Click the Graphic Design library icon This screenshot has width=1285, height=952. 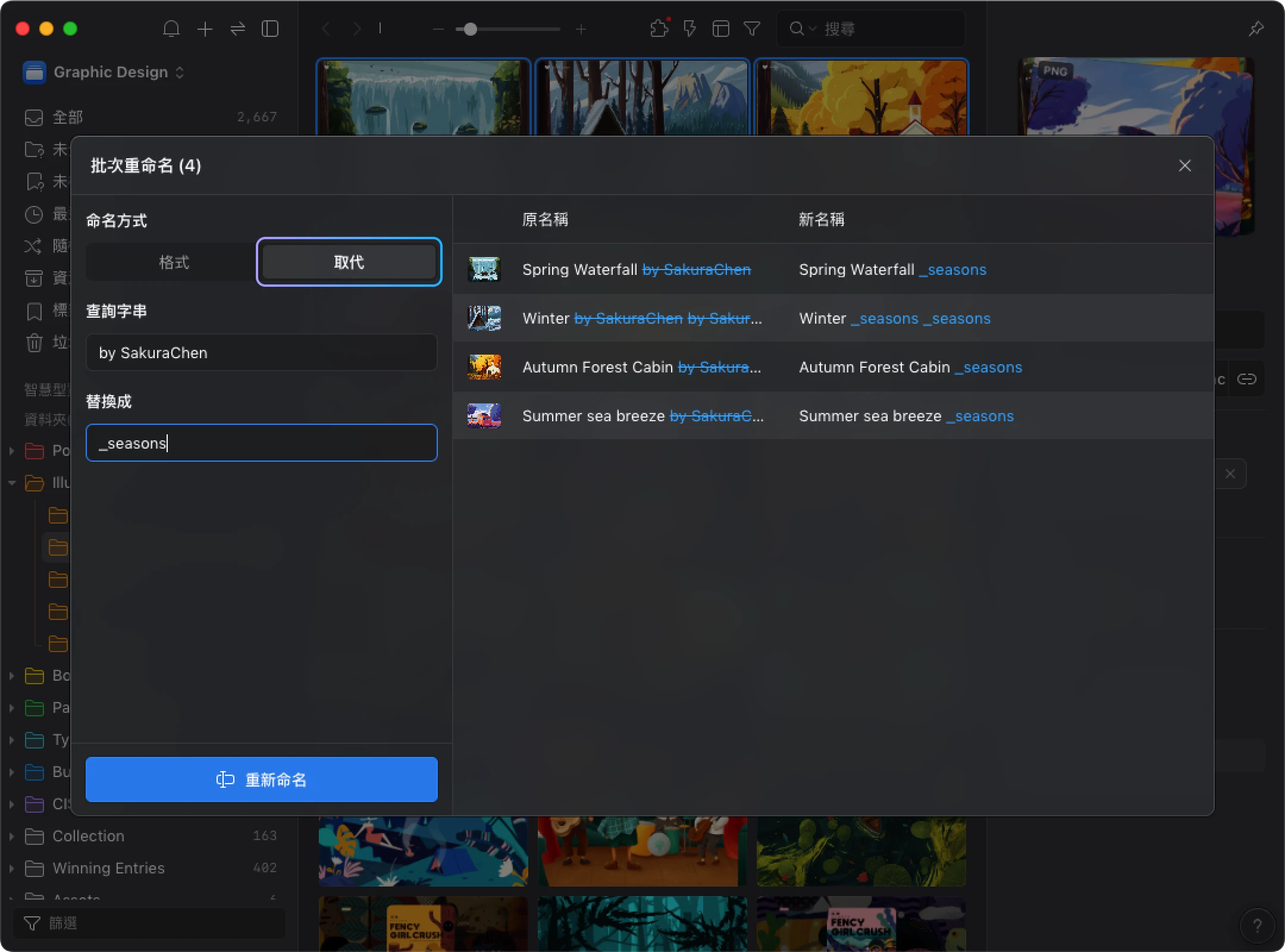35,73
